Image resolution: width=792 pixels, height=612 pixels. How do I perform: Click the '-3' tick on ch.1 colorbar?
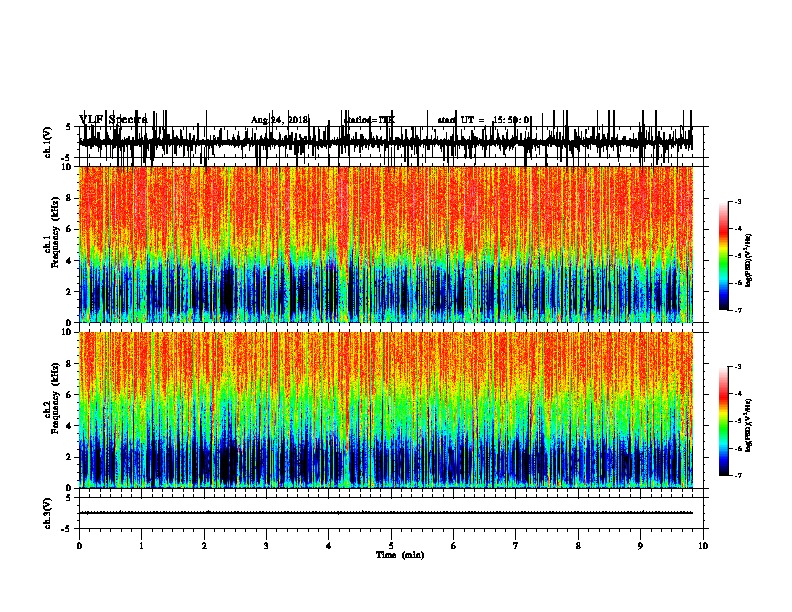tap(738, 201)
